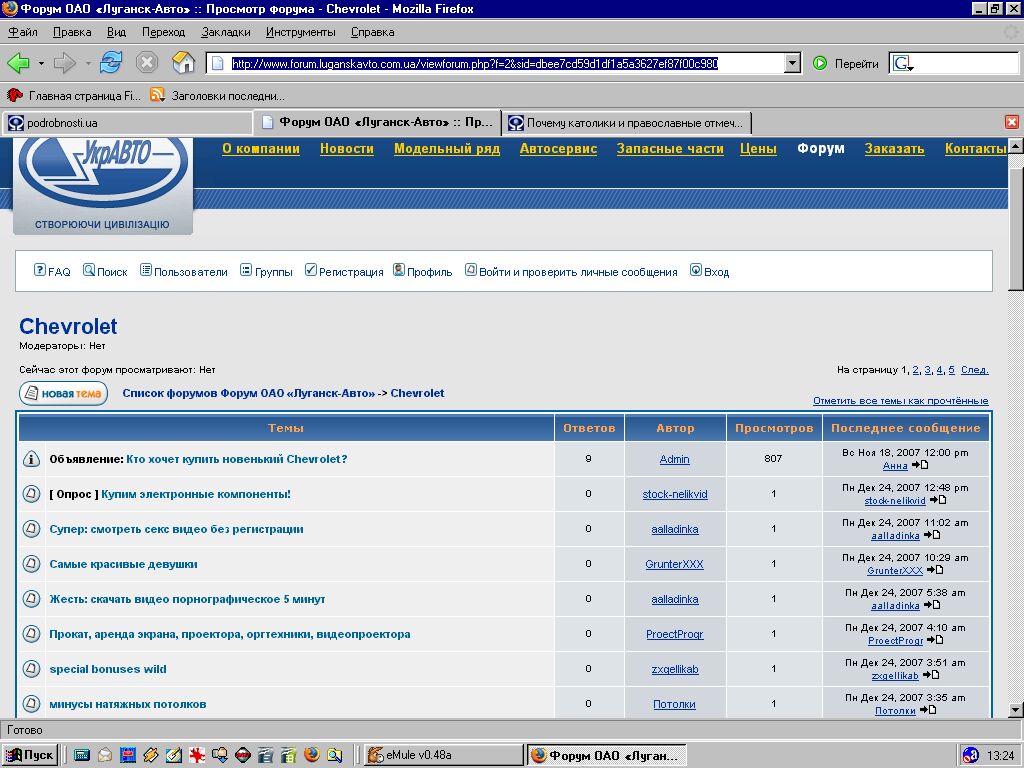Open the FAQ link in forum menu
1024x768 pixels.
pos(52,271)
